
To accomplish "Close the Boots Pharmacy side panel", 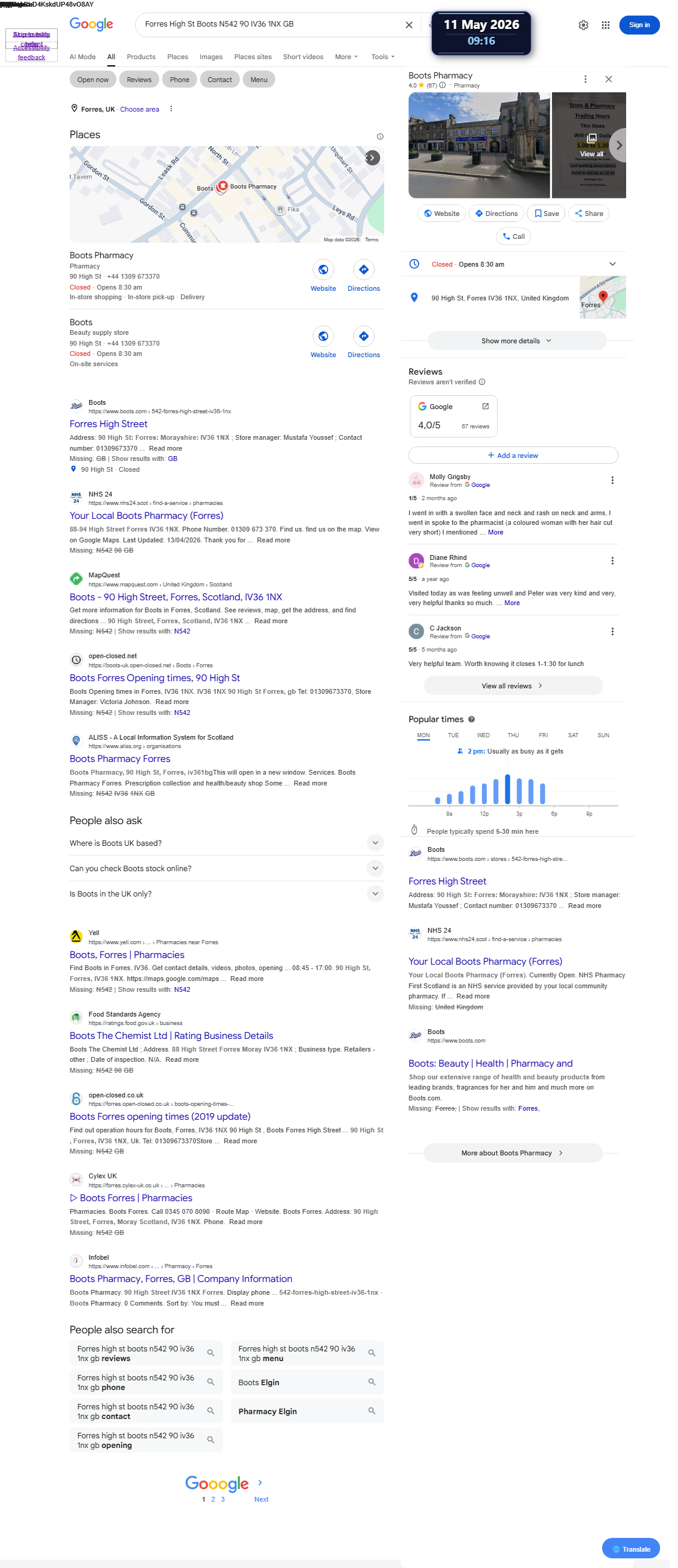I will [x=615, y=80].
